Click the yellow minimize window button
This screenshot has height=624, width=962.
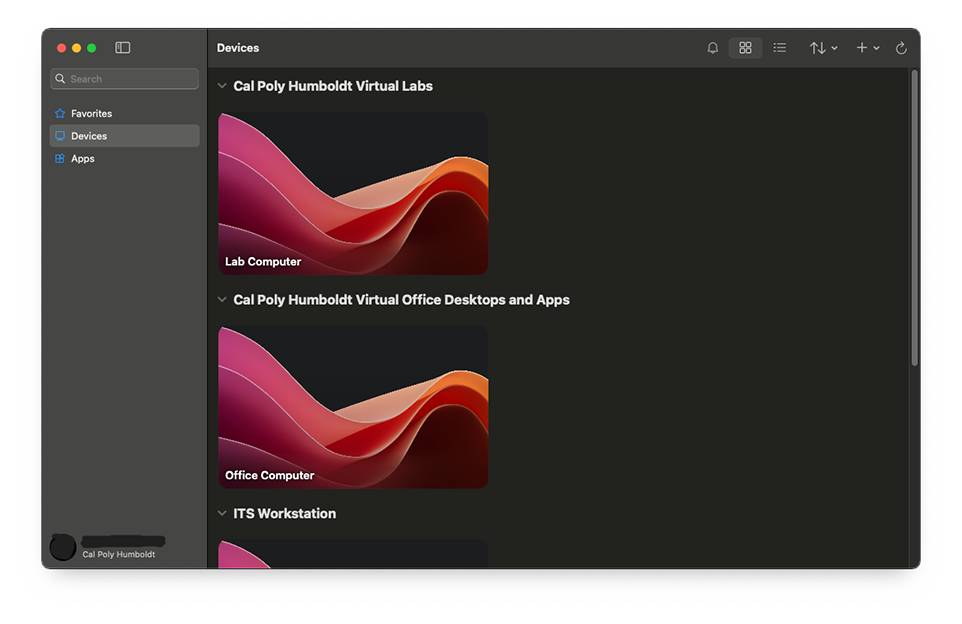[76, 48]
